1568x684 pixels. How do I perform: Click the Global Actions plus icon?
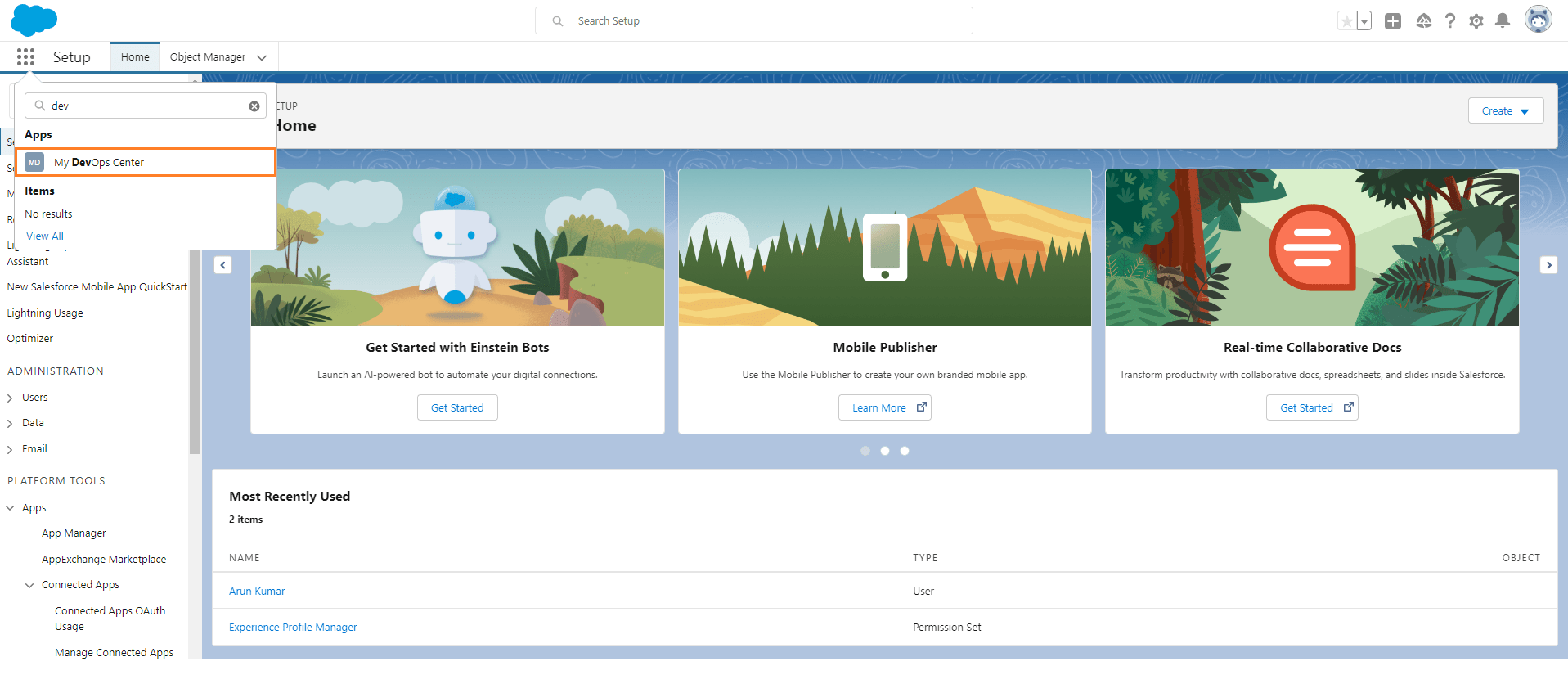pos(1393,21)
